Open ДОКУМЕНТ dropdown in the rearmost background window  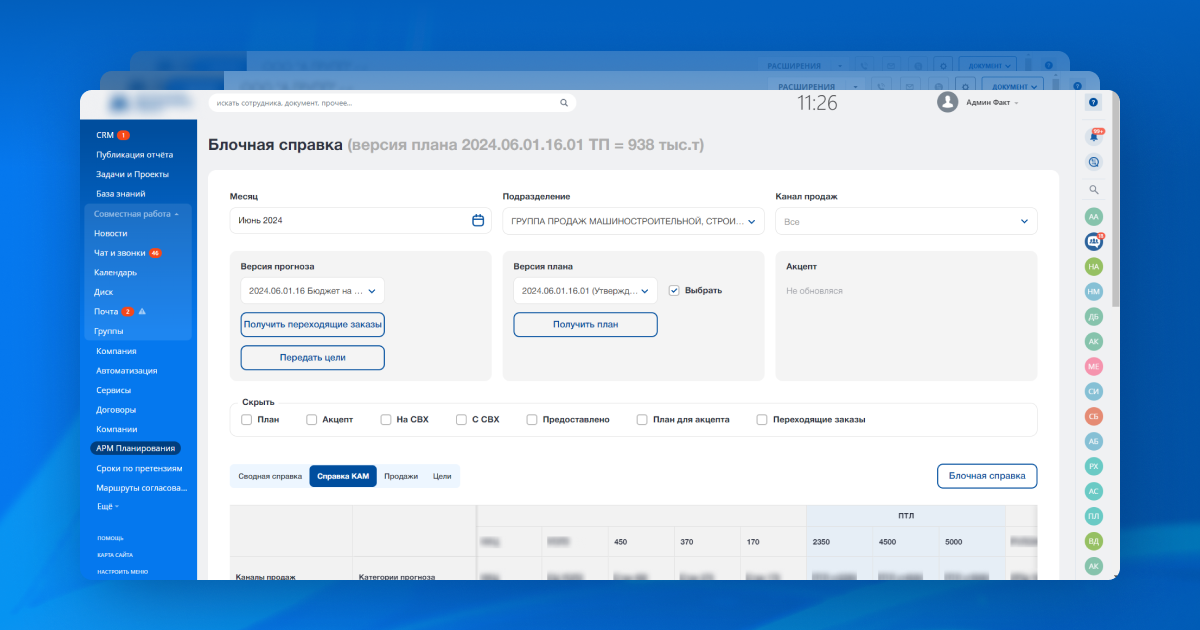click(x=987, y=65)
